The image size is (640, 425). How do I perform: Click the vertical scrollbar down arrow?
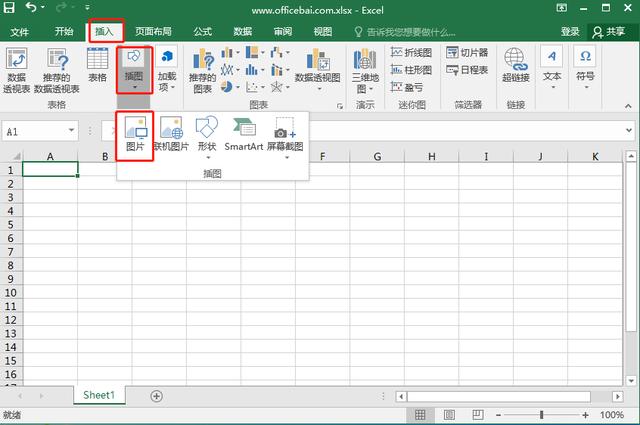tap(631, 380)
